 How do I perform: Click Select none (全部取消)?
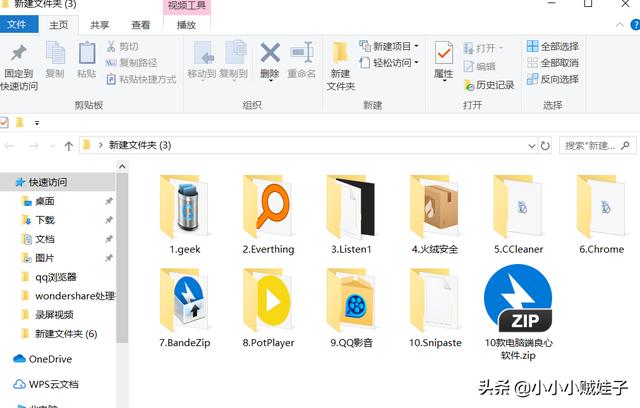[553, 63]
